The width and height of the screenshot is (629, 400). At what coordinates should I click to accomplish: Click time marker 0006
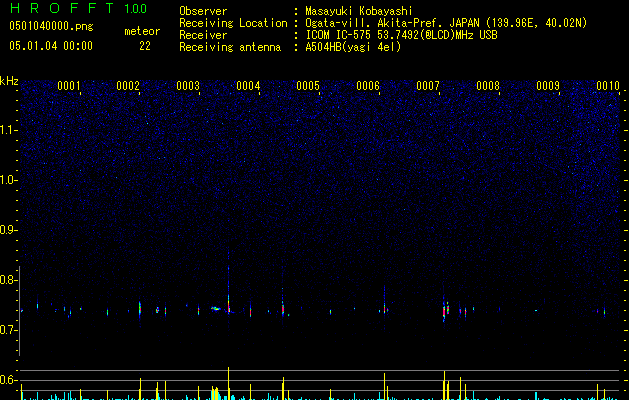click(x=368, y=86)
